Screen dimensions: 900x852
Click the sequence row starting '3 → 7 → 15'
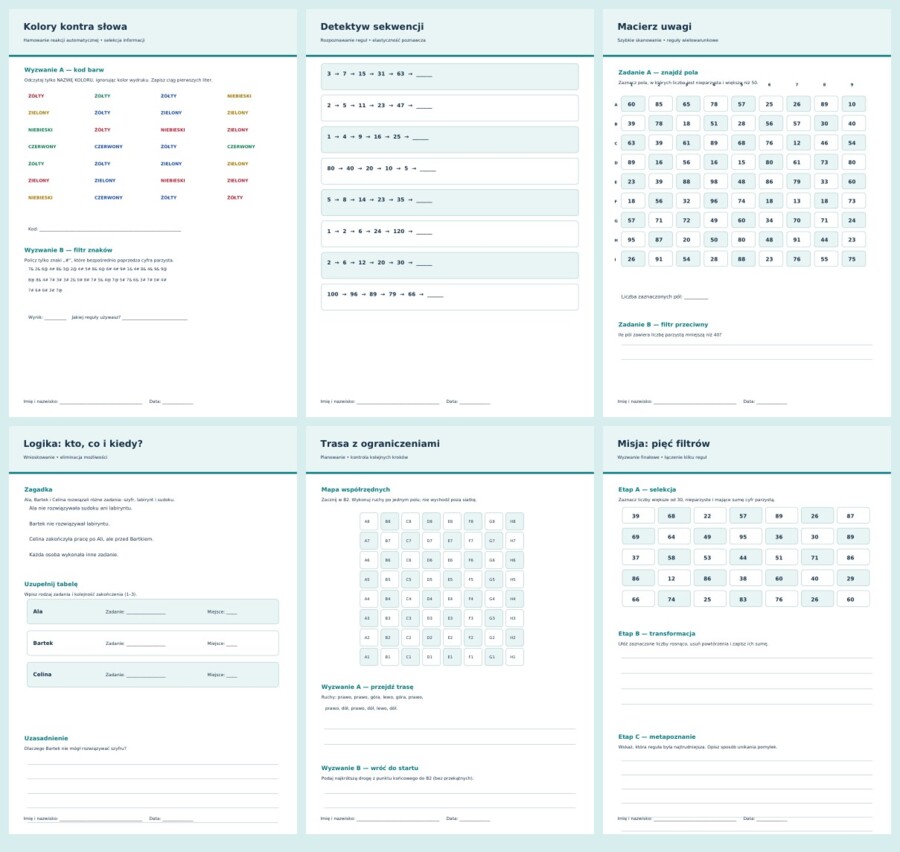click(449, 76)
